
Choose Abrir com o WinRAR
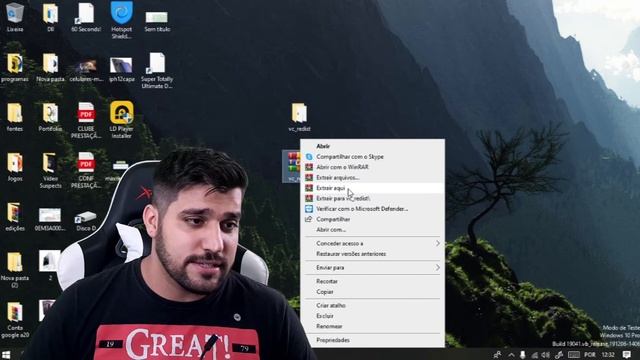pos(373,167)
